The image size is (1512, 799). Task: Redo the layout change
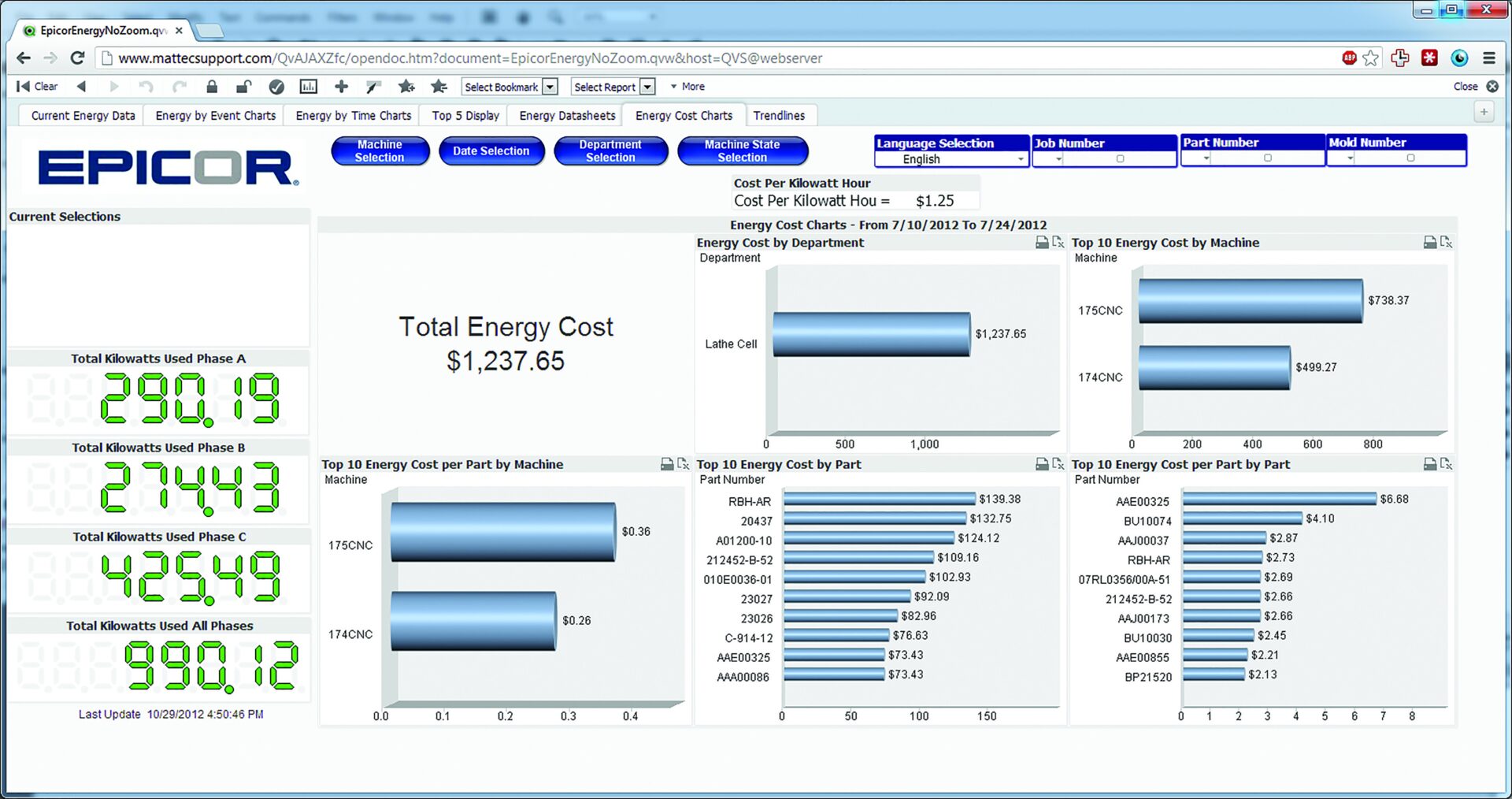click(180, 87)
